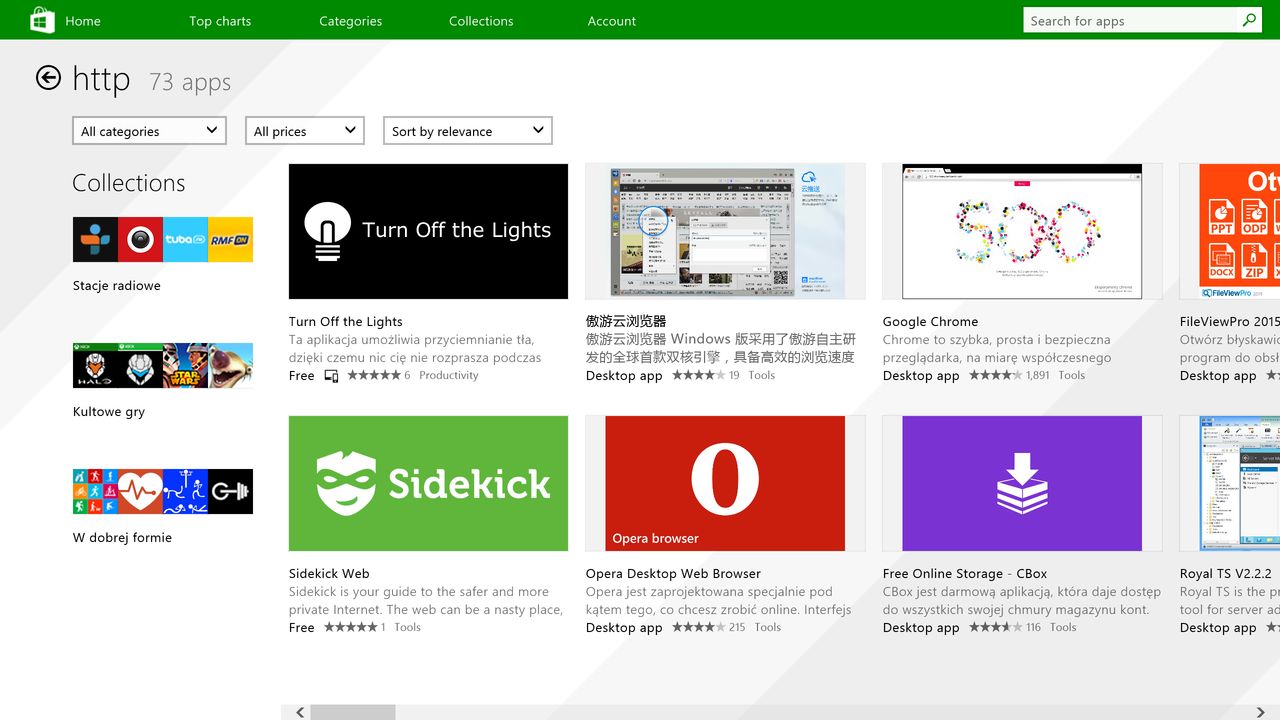Image resolution: width=1280 pixels, height=720 pixels.
Task: Open the Royal TS V2.2.2 title
Action: [x=1226, y=573]
